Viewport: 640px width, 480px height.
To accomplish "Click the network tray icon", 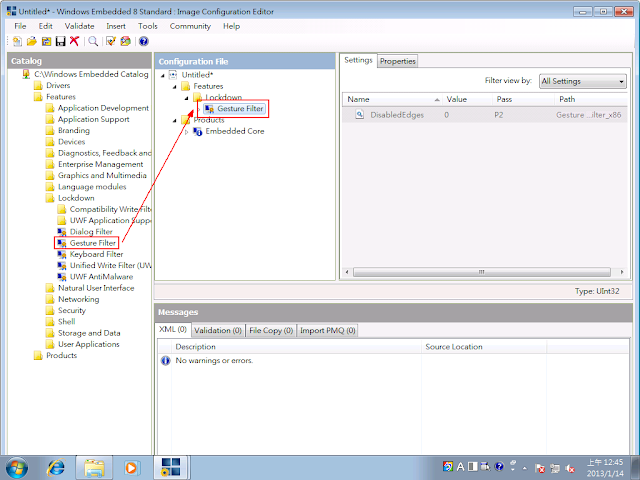I will point(555,468).
